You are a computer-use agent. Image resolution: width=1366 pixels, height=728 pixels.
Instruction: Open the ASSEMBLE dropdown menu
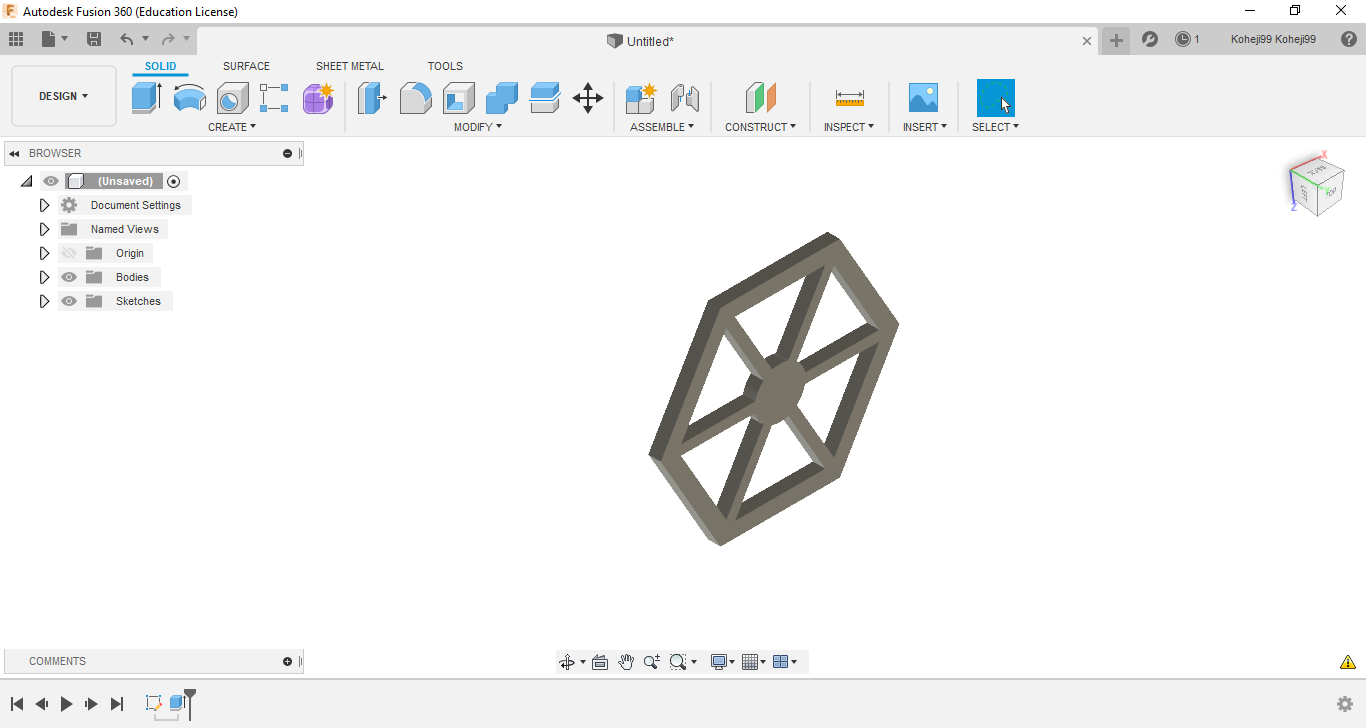click(662, 127)
